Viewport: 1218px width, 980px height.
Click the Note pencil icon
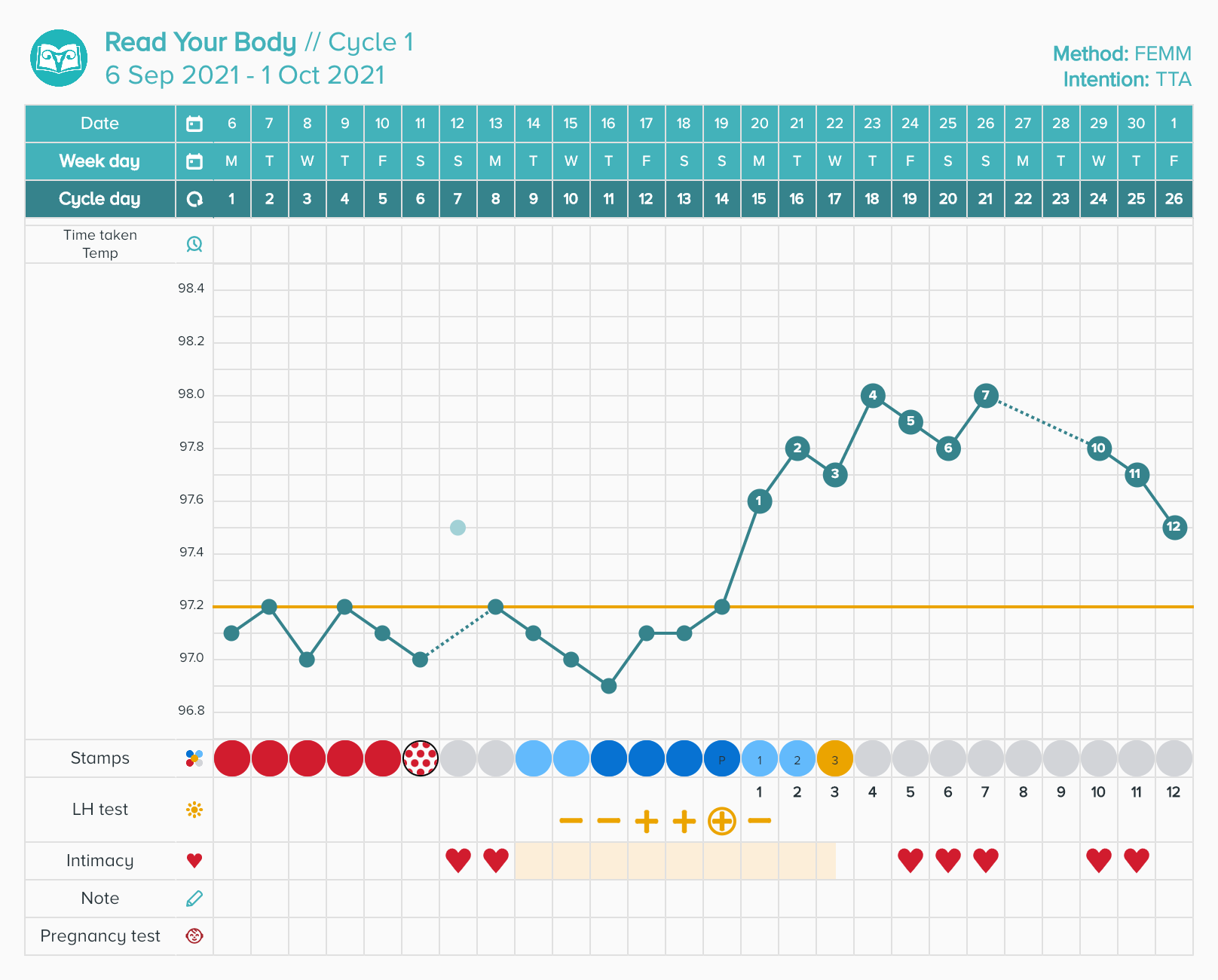[194, 899]
